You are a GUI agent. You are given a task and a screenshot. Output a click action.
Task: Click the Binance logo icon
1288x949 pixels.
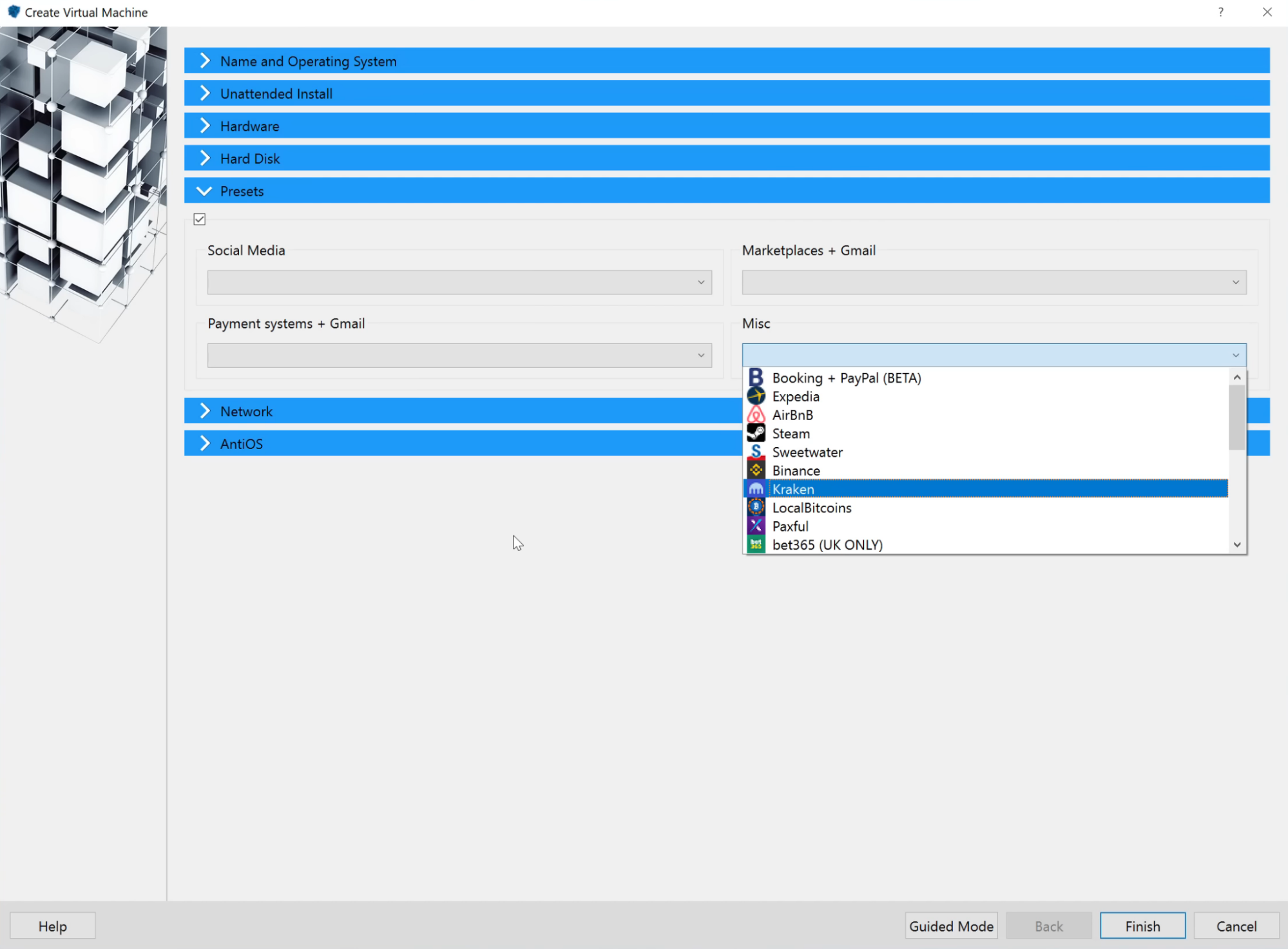click(x=756, y=470)
